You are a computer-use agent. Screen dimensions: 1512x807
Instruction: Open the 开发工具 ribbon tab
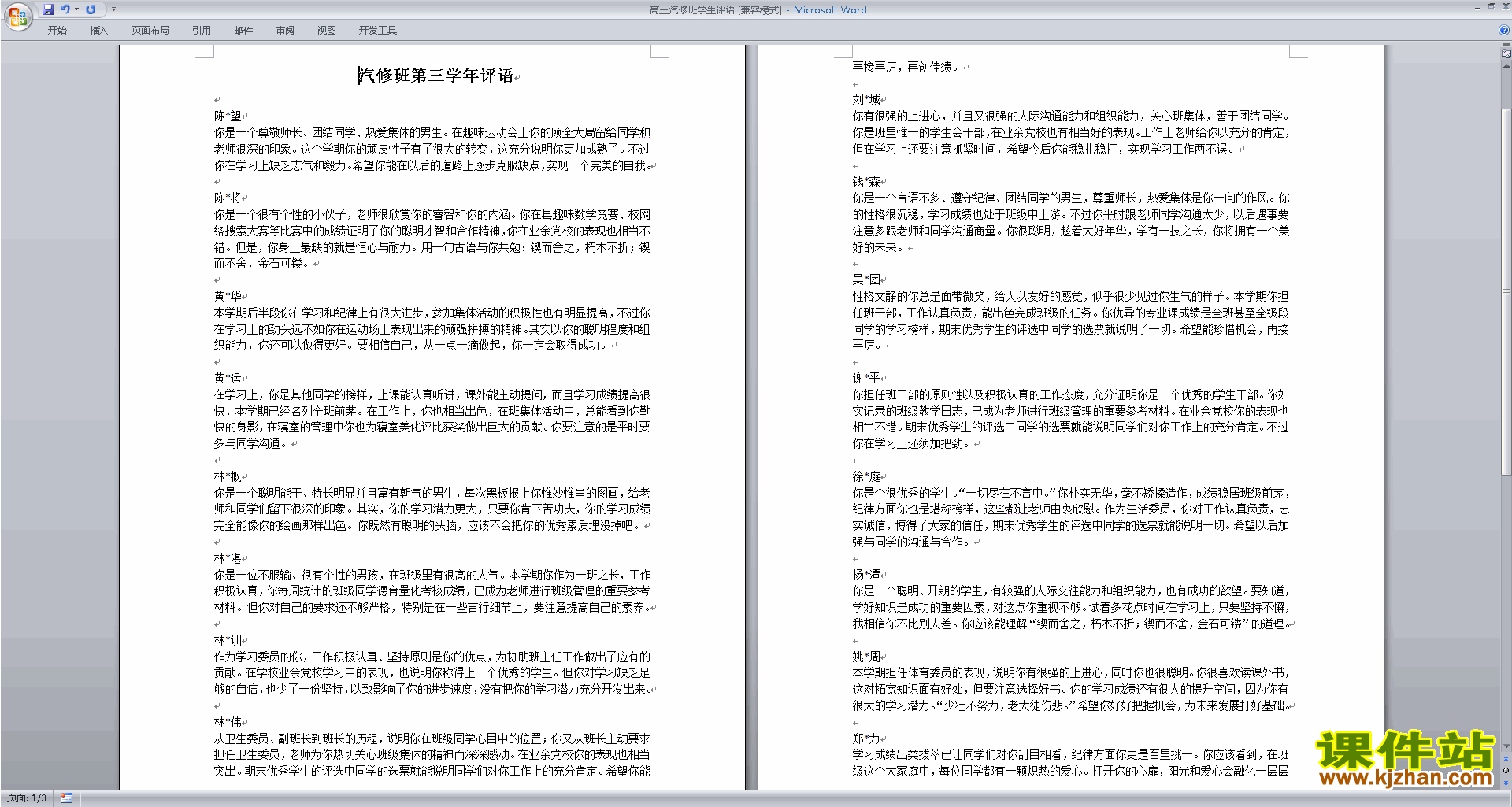coord(378,31)
